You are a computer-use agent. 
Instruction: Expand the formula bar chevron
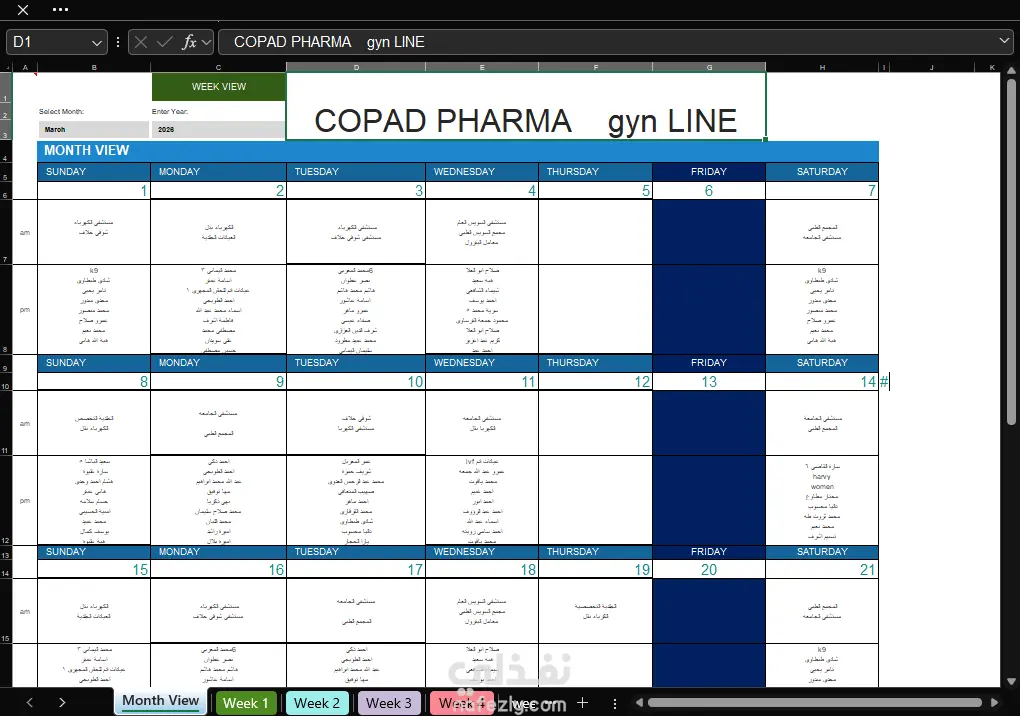pos(1004,41)
